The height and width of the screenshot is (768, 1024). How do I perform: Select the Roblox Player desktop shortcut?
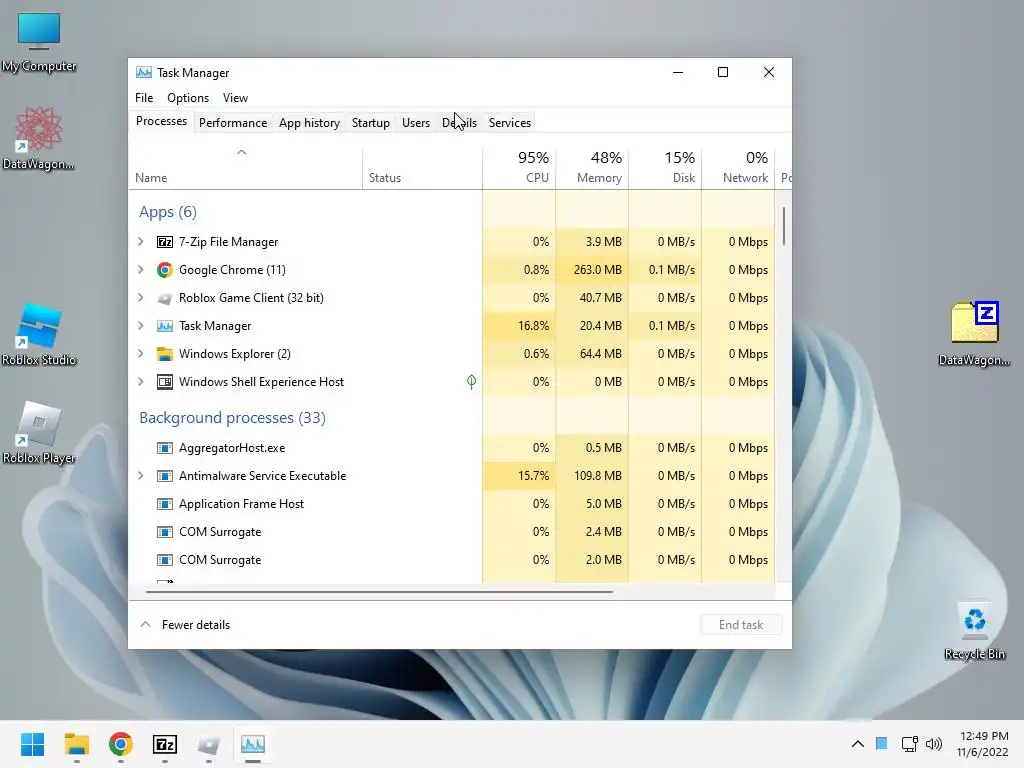click(x=39, y=433)
